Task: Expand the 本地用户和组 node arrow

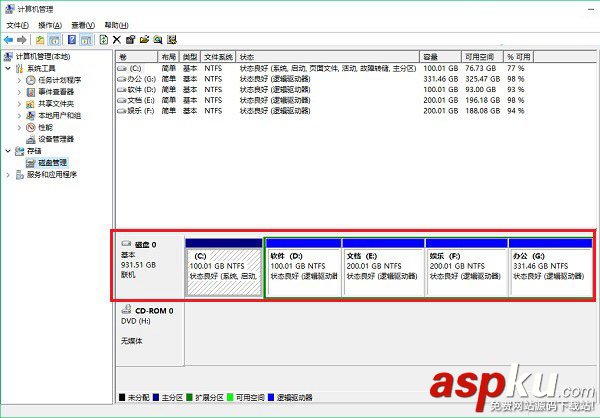Action: 19,116
